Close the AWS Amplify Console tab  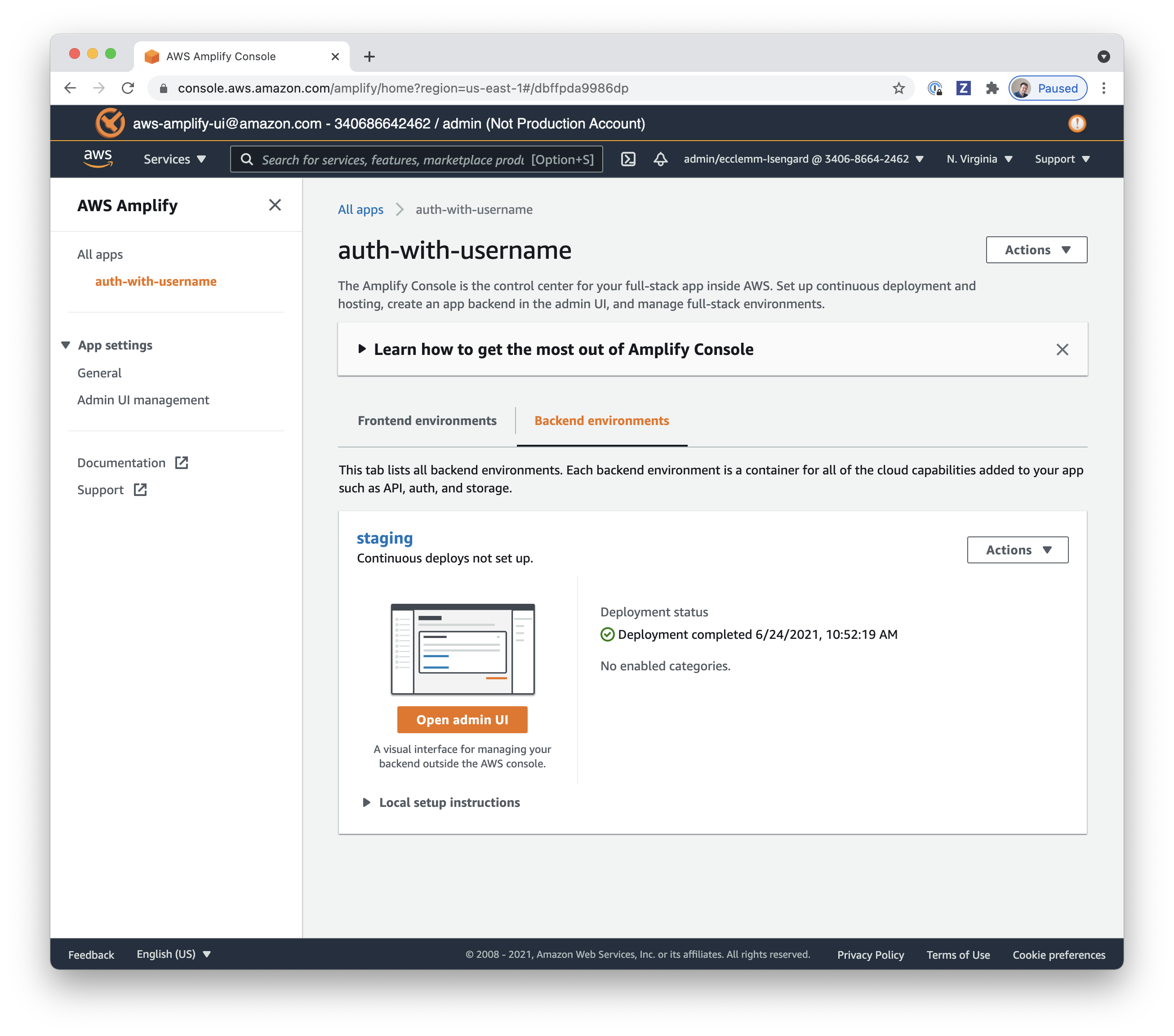[x=335, y=56]
